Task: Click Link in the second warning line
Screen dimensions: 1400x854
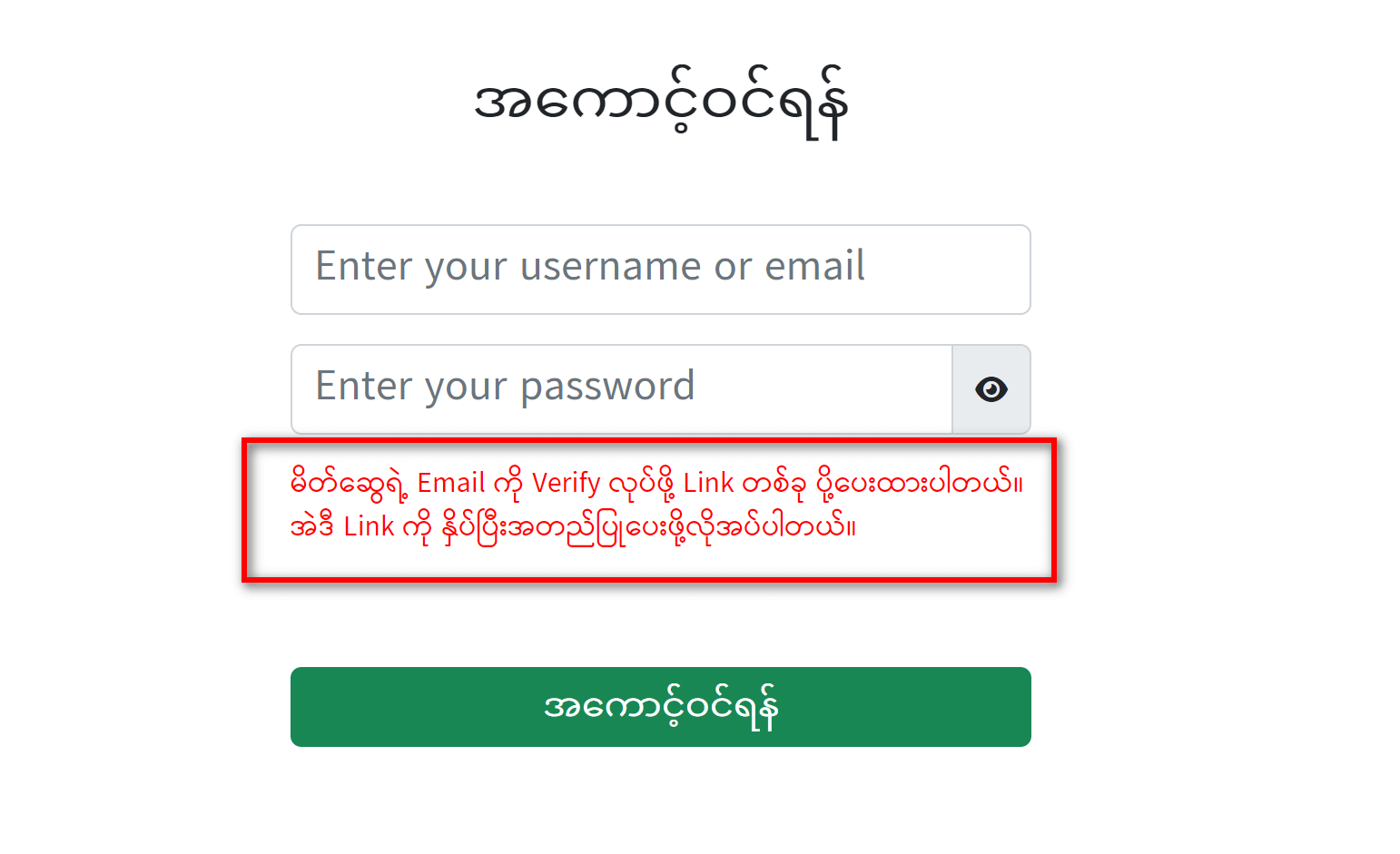Action: pos(369,526)
